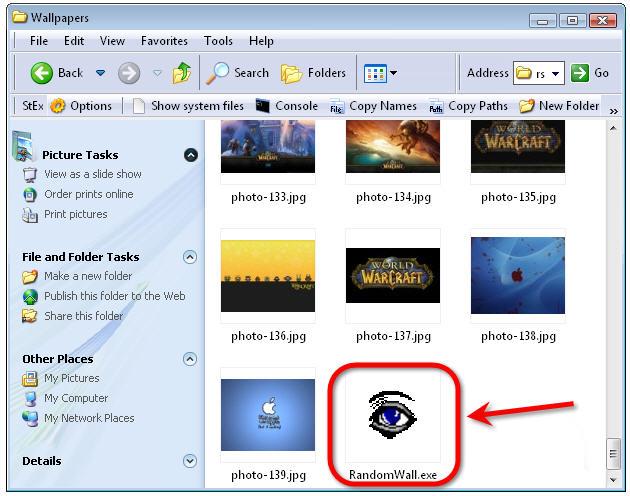Viewport: 630px width, 496px height.
Task: Open My Computer link
Action: point(76,398)
